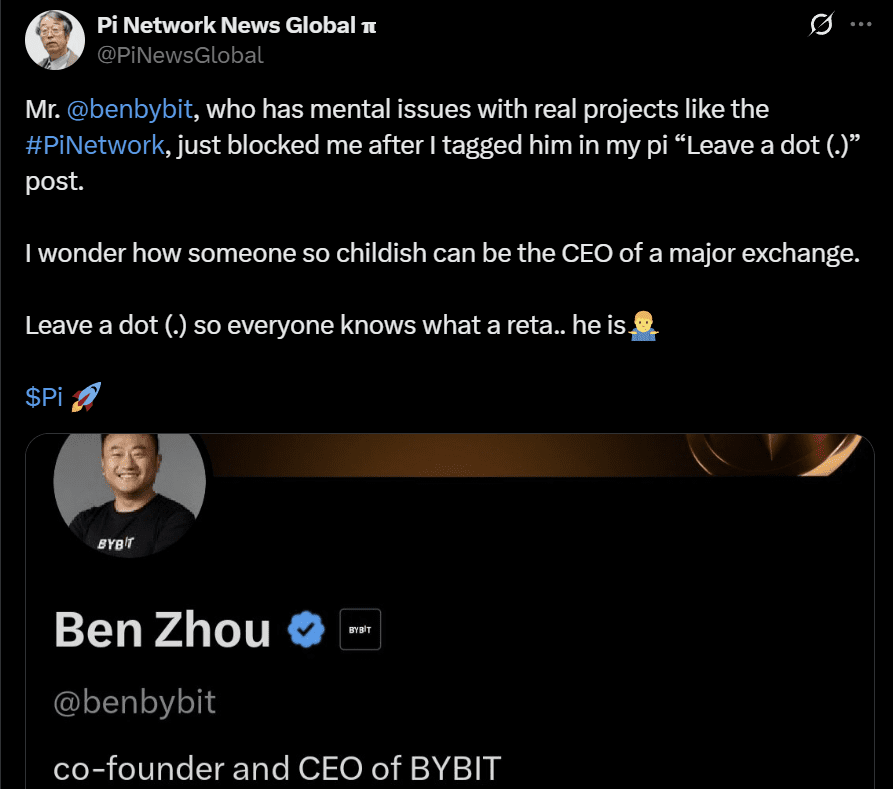The height and width of the screenshot is (789, 893).
Task: Click the pi symbol after the account name
Action: pyautogui.click(x=369, y=25)
